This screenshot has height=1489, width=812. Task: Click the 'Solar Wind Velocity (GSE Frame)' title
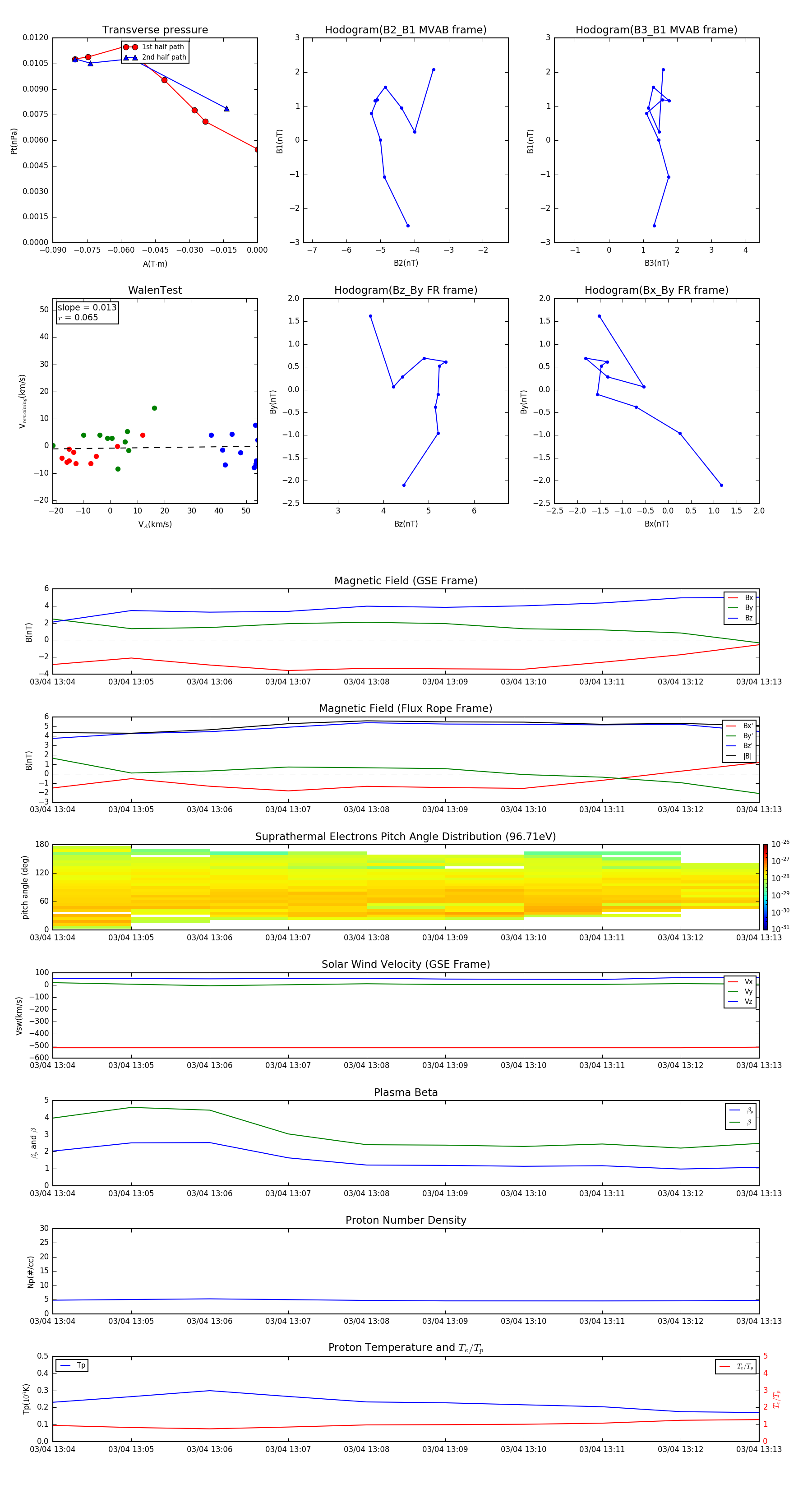point(406,965)
